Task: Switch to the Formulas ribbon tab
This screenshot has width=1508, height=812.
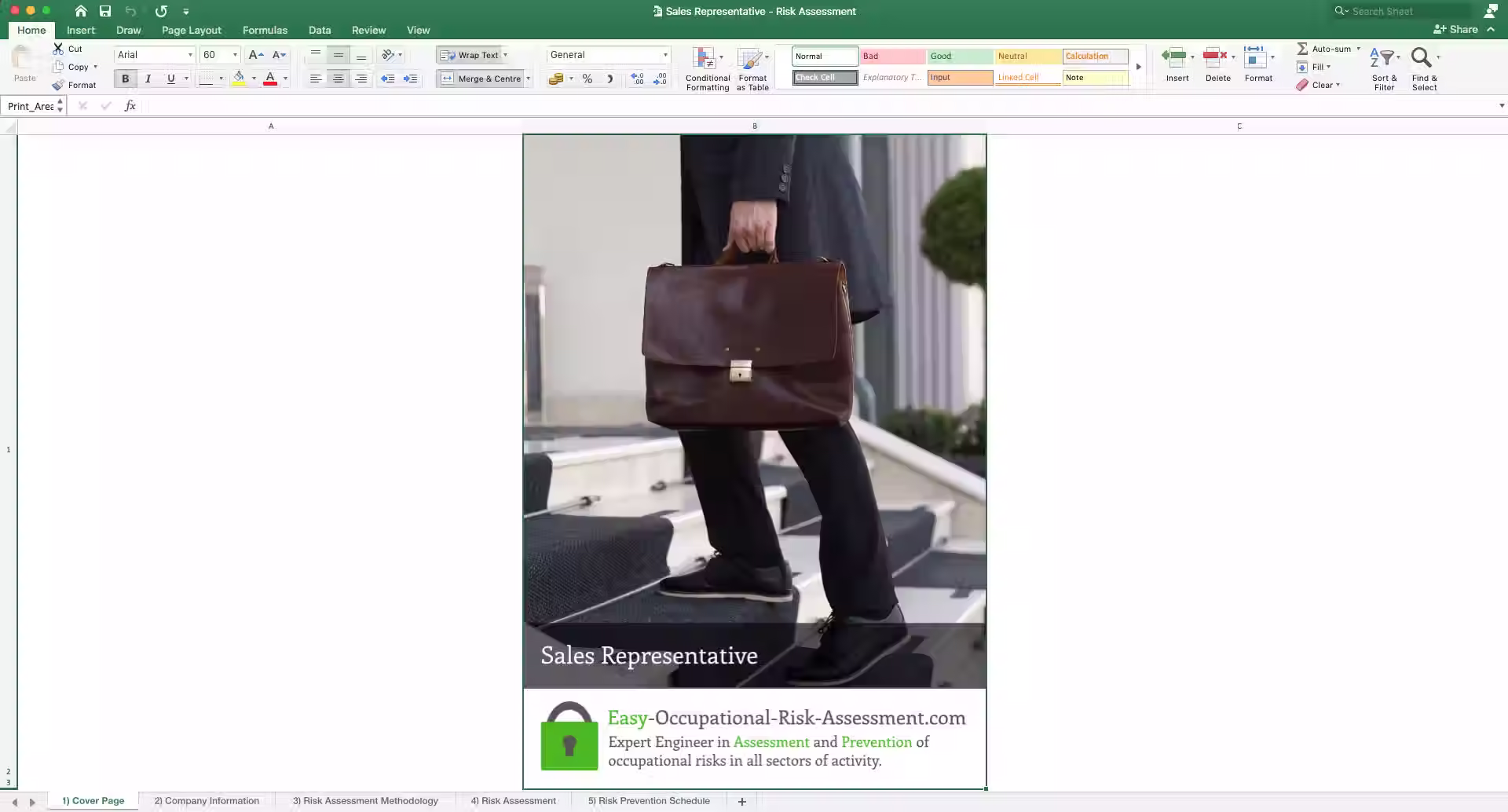Action: point(264,30)
